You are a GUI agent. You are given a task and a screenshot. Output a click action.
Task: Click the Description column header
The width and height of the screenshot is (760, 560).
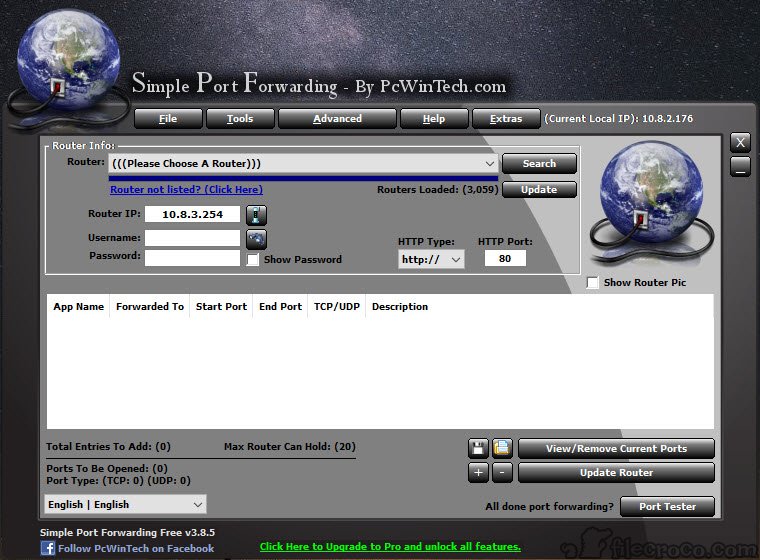click(400, 306)
